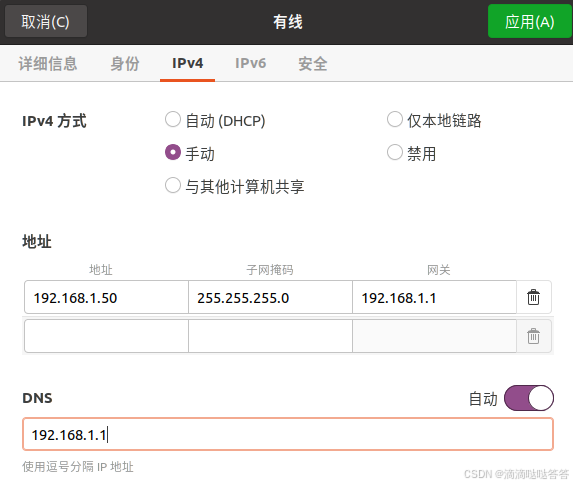Apply settings with the 应用(A) button
Viewport: 573px width, 485px height.
530,21
